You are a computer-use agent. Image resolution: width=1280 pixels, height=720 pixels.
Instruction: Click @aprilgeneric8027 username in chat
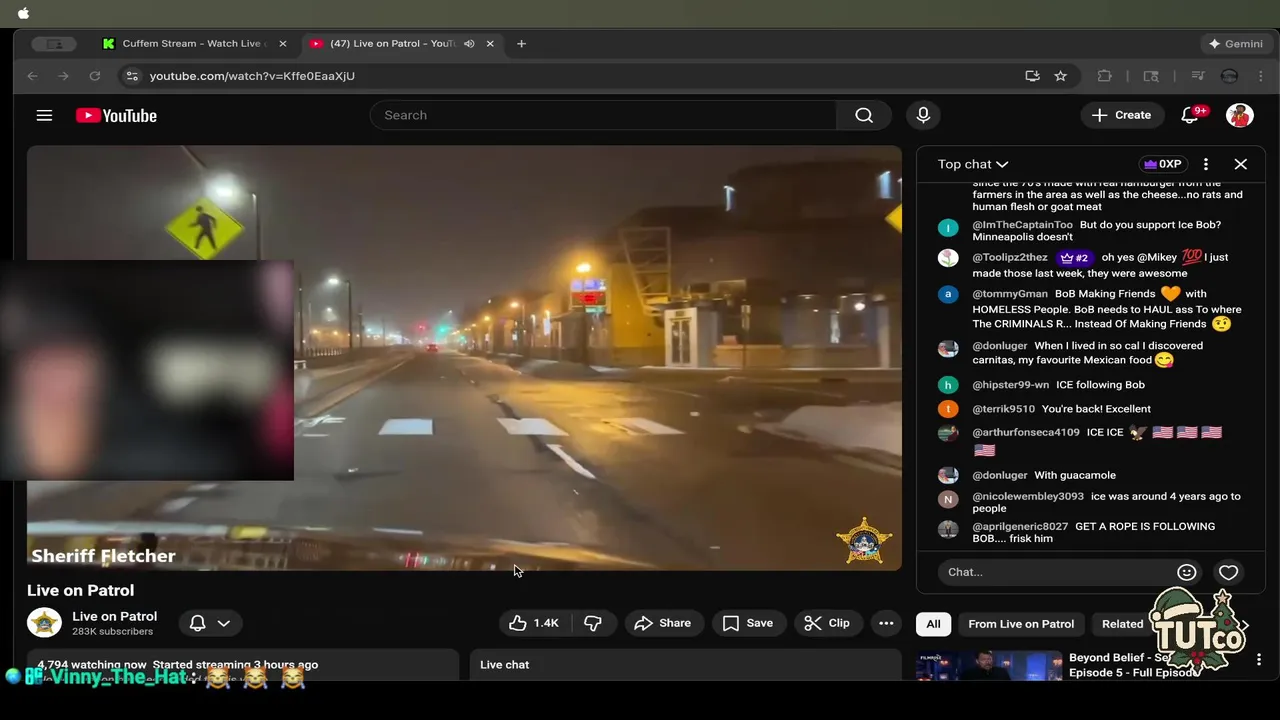[1020, 526]
